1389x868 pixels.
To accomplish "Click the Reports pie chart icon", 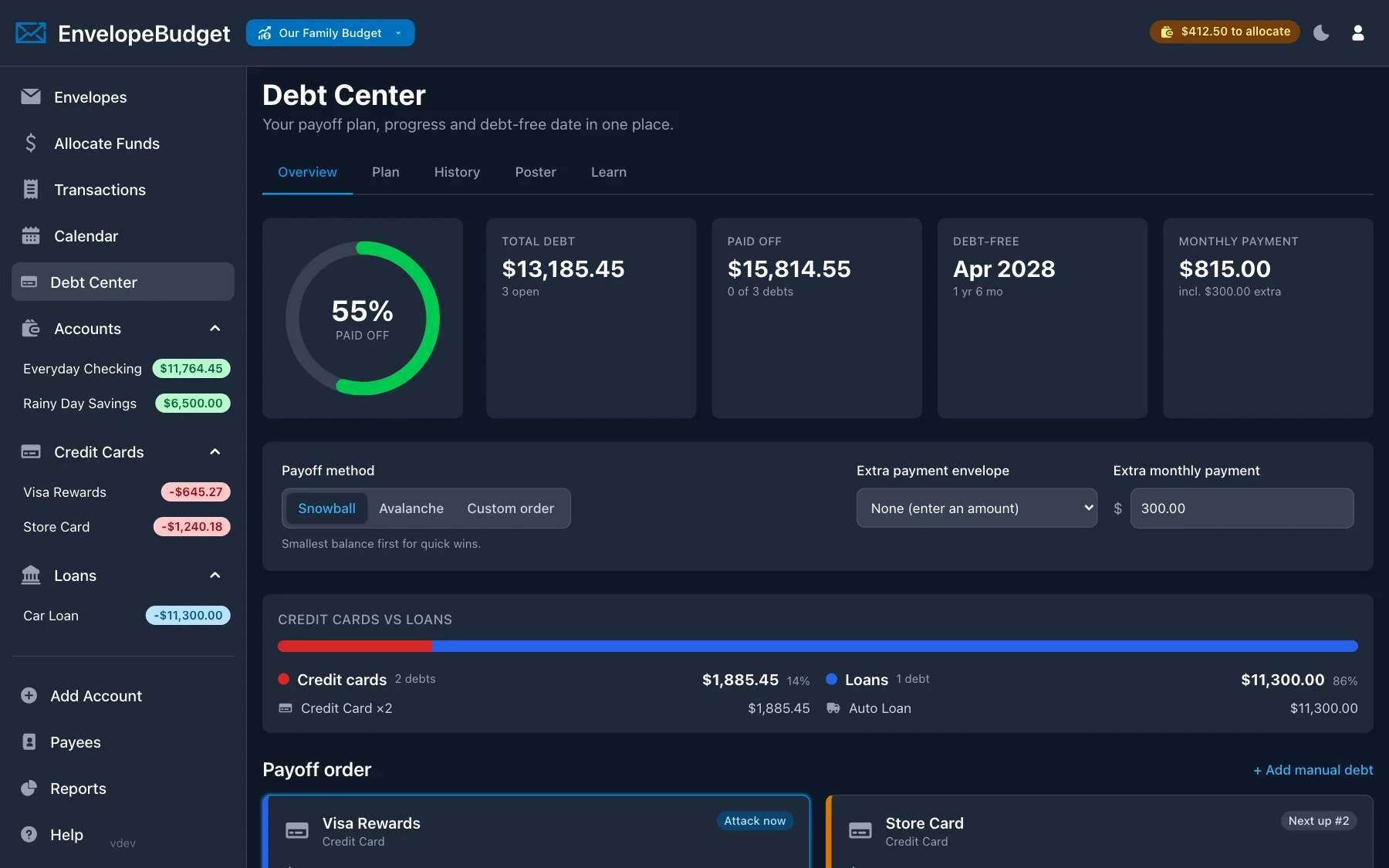I will [x=29, y=788].
